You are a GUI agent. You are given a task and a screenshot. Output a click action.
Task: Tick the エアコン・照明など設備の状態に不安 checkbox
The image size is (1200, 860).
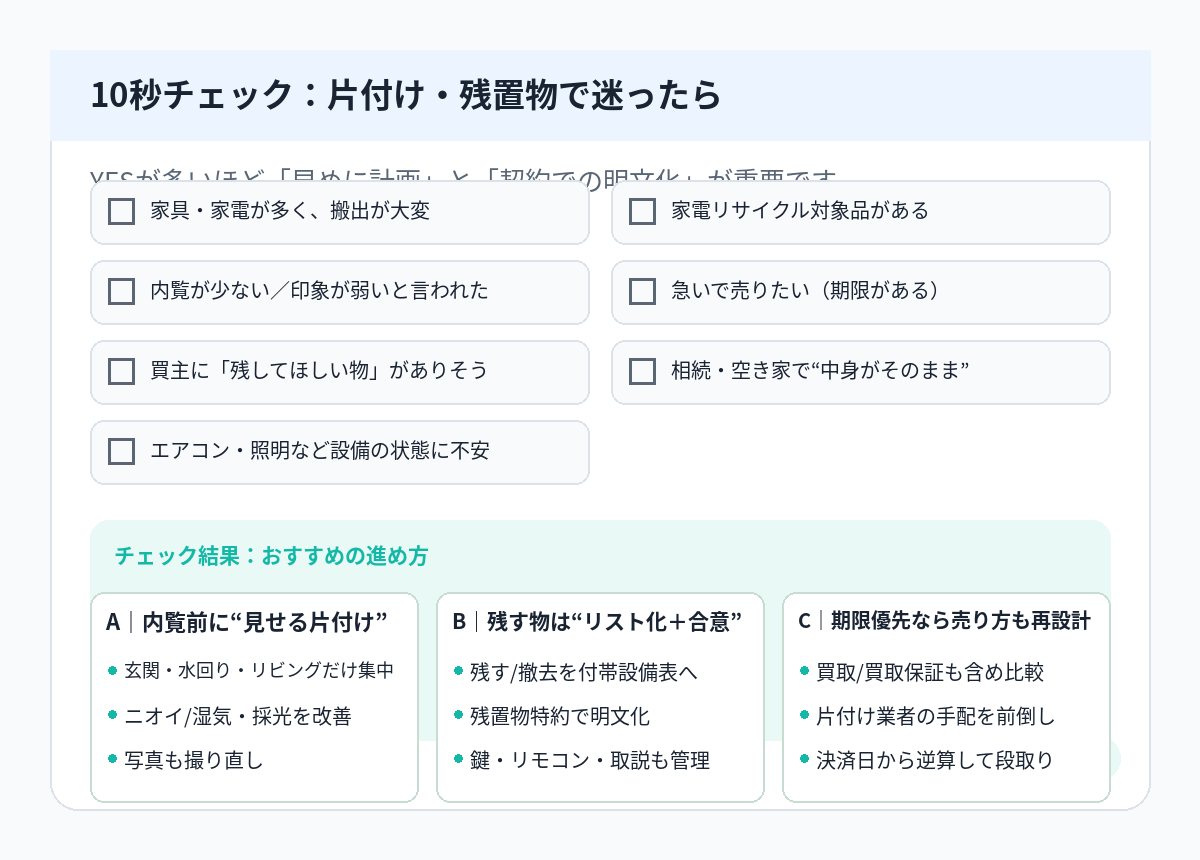pos(122,451)
